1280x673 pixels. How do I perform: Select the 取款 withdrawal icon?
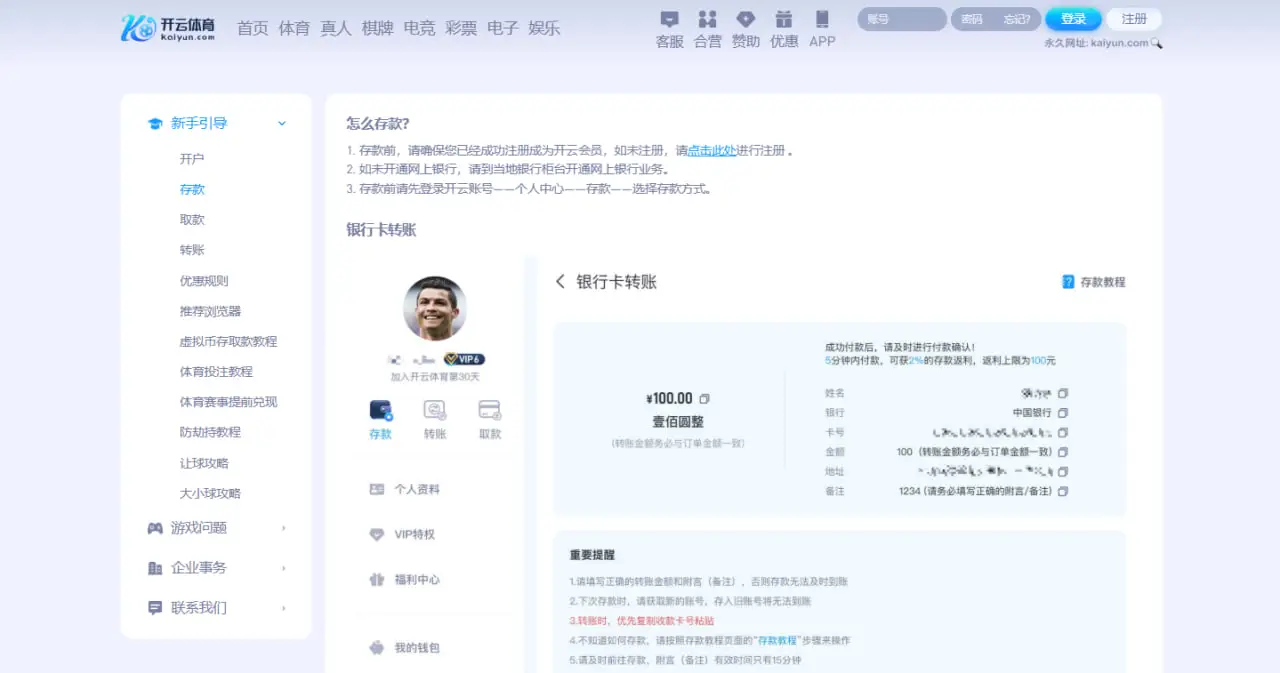point(489,412)
